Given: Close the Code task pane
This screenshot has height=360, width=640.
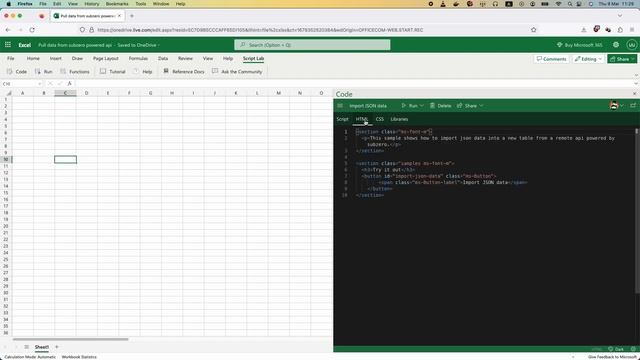Looking at the screenshot, I should (x=635, y=94).
